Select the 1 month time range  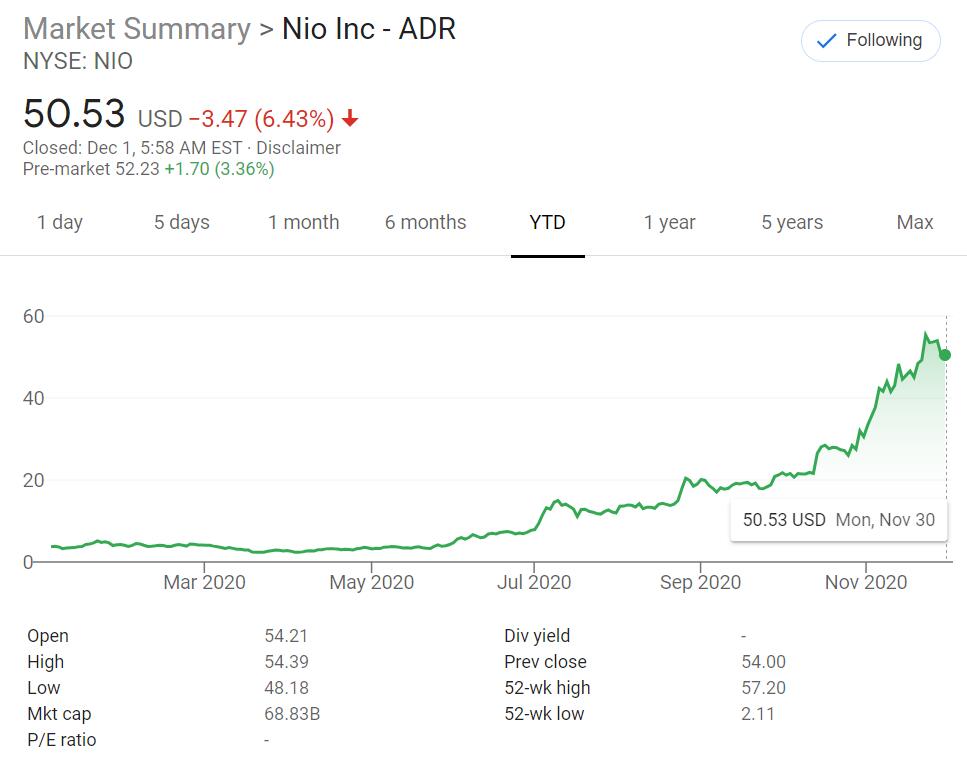coord(303,222)
